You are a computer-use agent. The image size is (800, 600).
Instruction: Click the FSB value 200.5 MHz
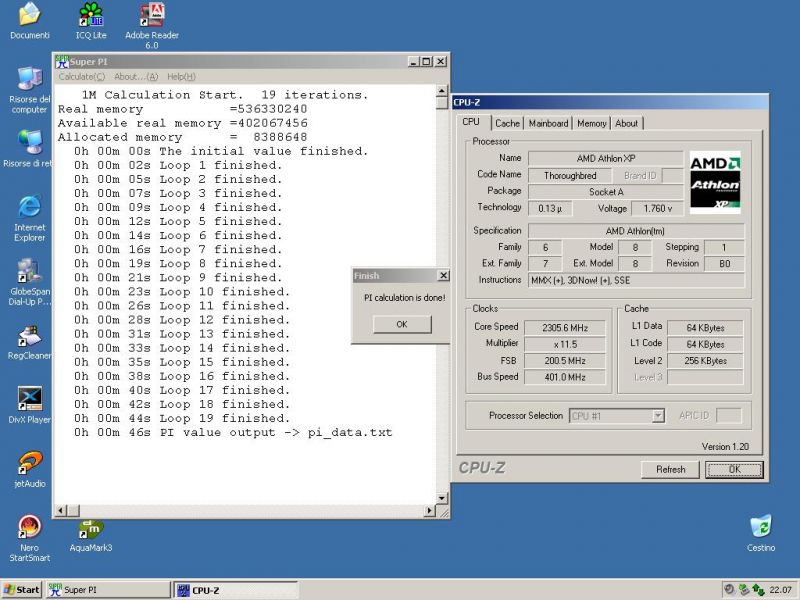click(x=565, y=361)
